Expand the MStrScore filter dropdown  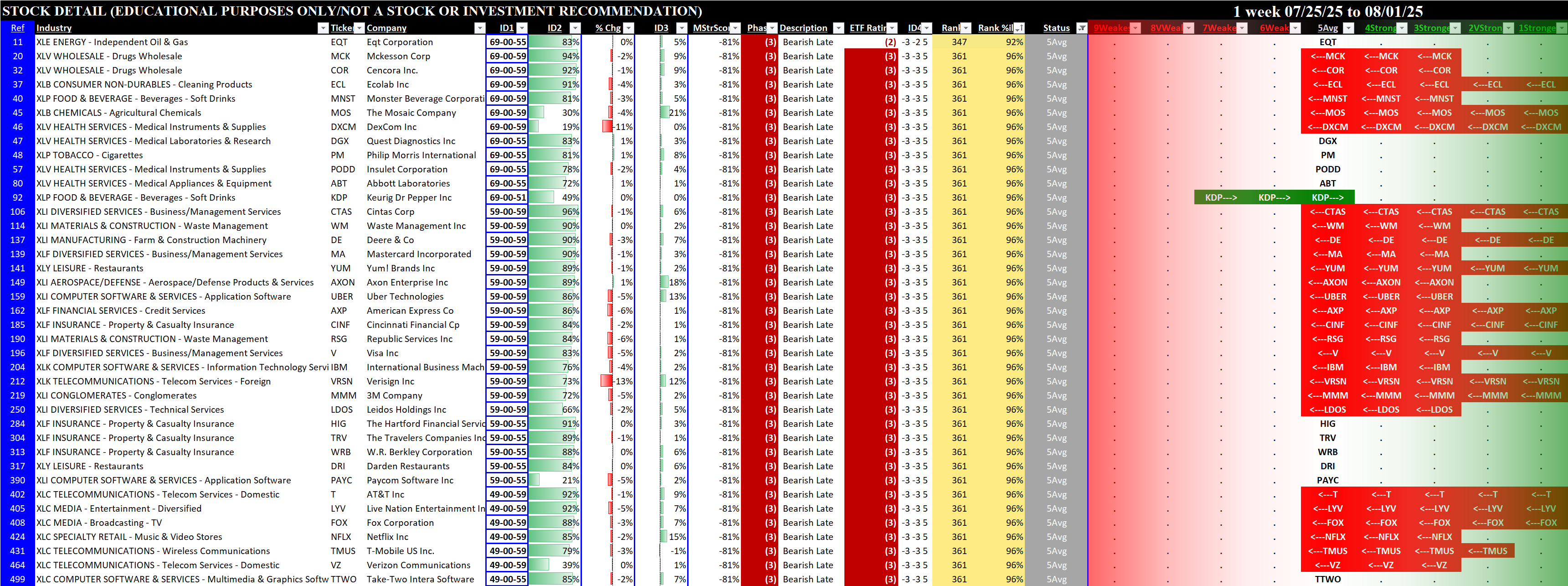coord(735,28)
